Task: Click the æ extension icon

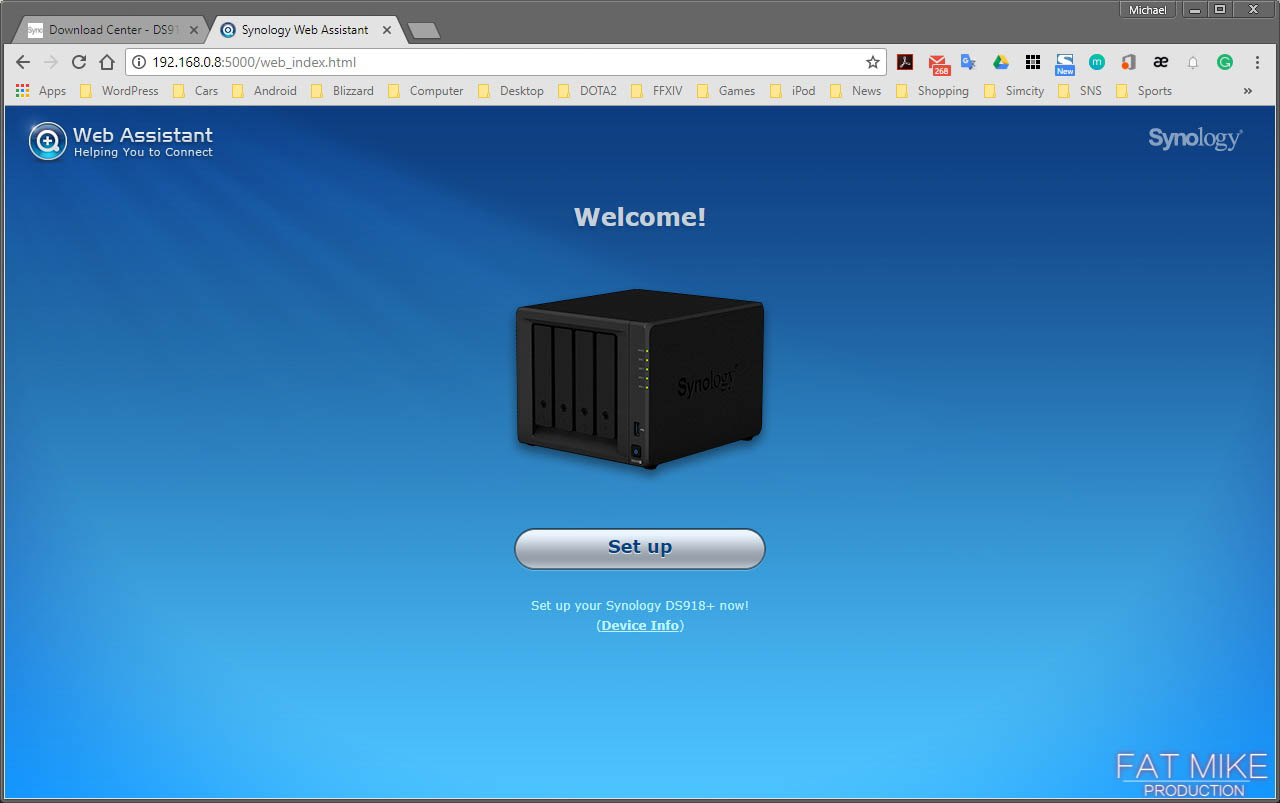Action: (1160, 62)
